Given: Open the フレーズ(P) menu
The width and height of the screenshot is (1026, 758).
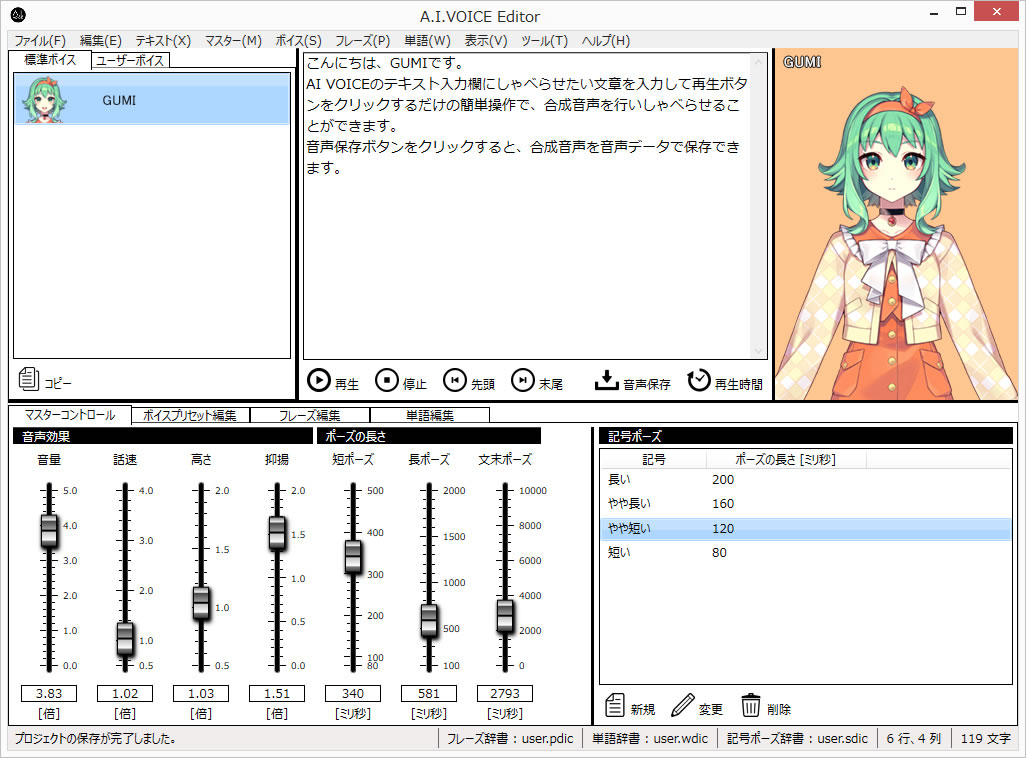Looking at the screenshot, I should (363, 41).
